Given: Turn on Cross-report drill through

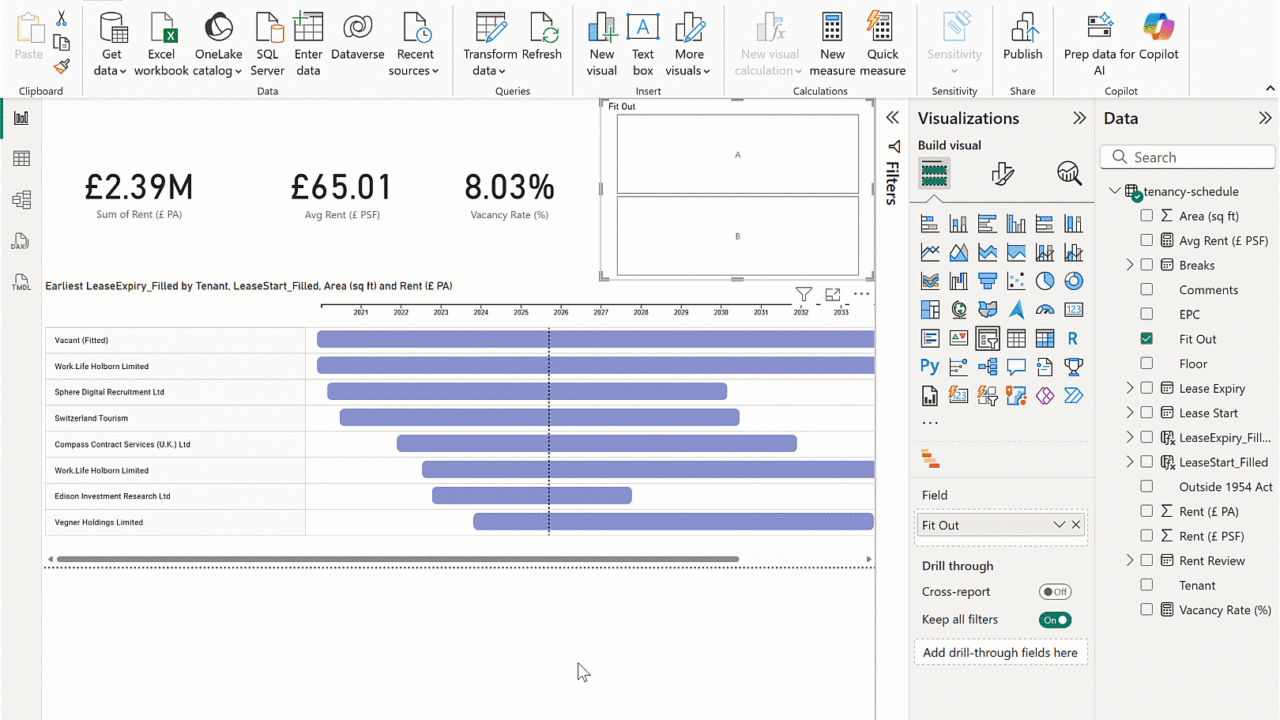Looking at the screenshot, I should pos(1055,592).
